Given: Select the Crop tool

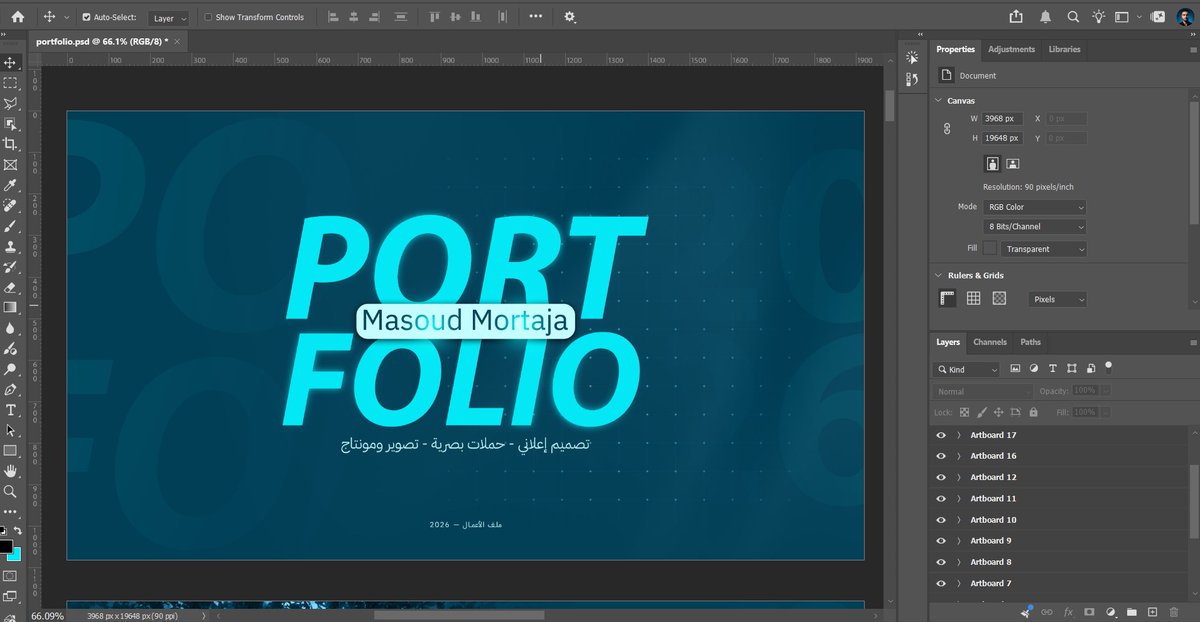Looking at the screenshot, I should pos(10,144).
